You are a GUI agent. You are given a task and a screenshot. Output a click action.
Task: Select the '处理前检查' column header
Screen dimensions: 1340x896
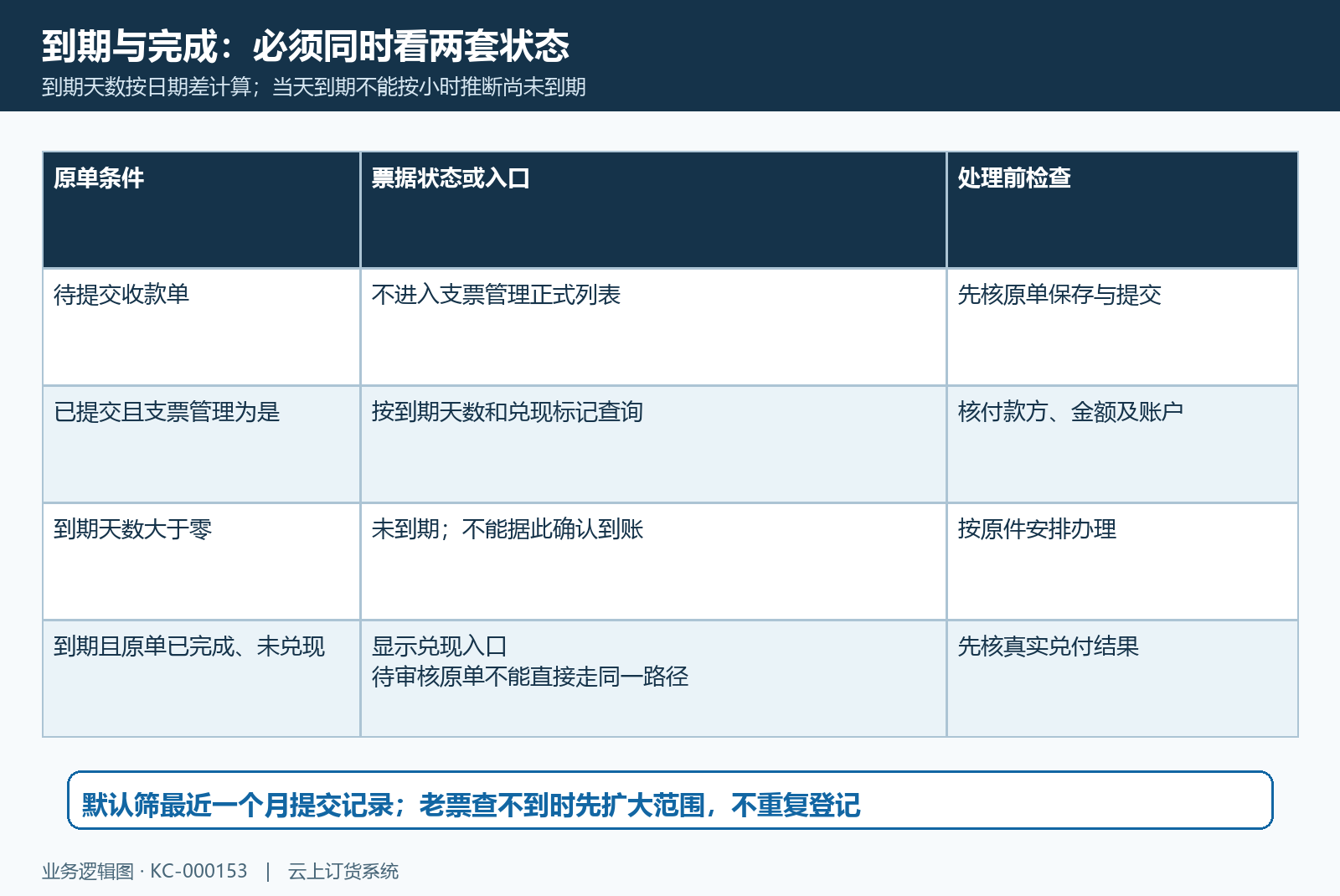click(1122, 210)
